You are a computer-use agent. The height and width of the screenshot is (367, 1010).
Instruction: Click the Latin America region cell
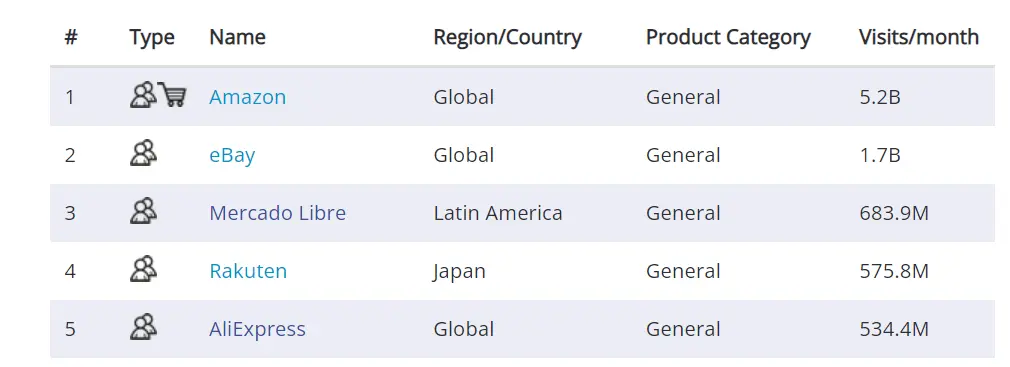(x=498, y=213)
